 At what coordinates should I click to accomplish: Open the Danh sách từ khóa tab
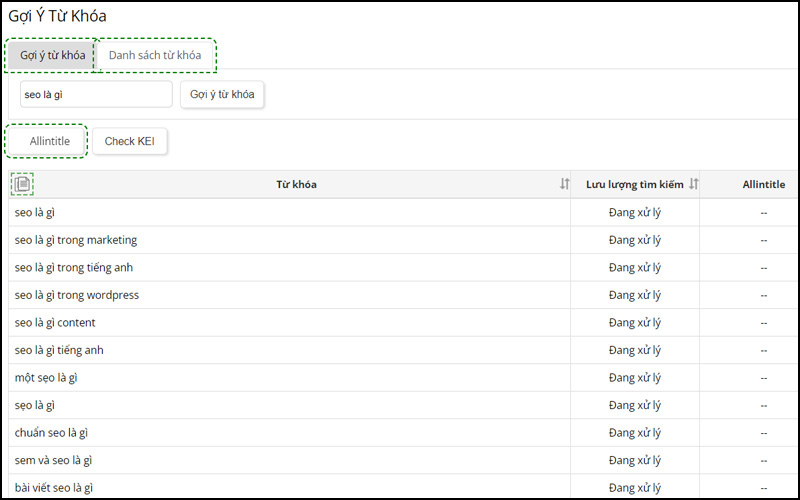click(155, 55)
